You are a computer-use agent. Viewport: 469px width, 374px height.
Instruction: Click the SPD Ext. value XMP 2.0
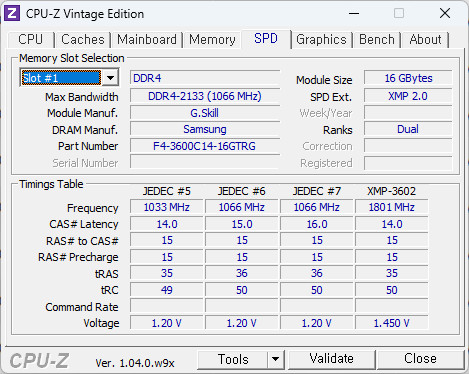pos(408,96)
